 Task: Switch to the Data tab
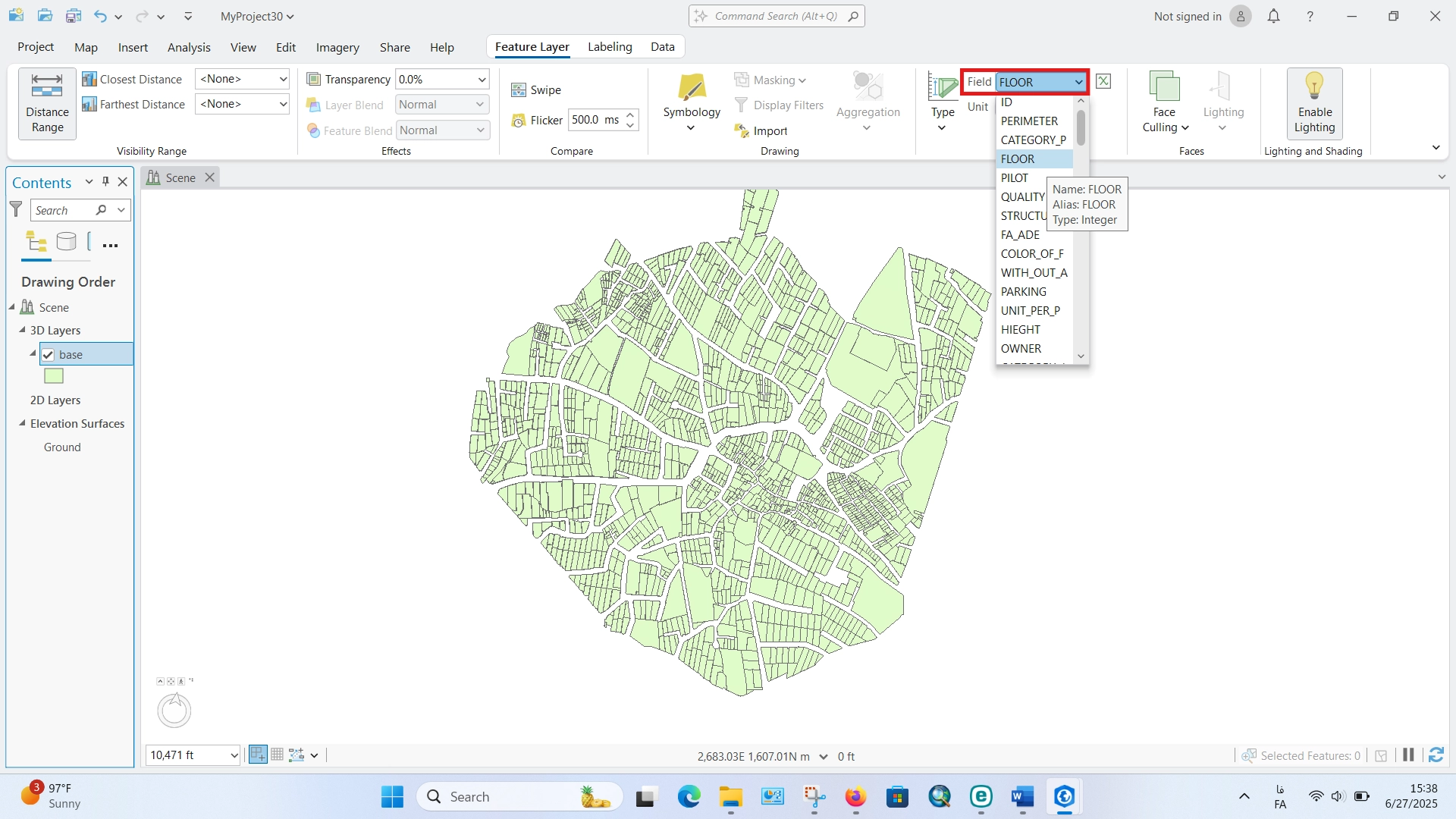point(662,47)
